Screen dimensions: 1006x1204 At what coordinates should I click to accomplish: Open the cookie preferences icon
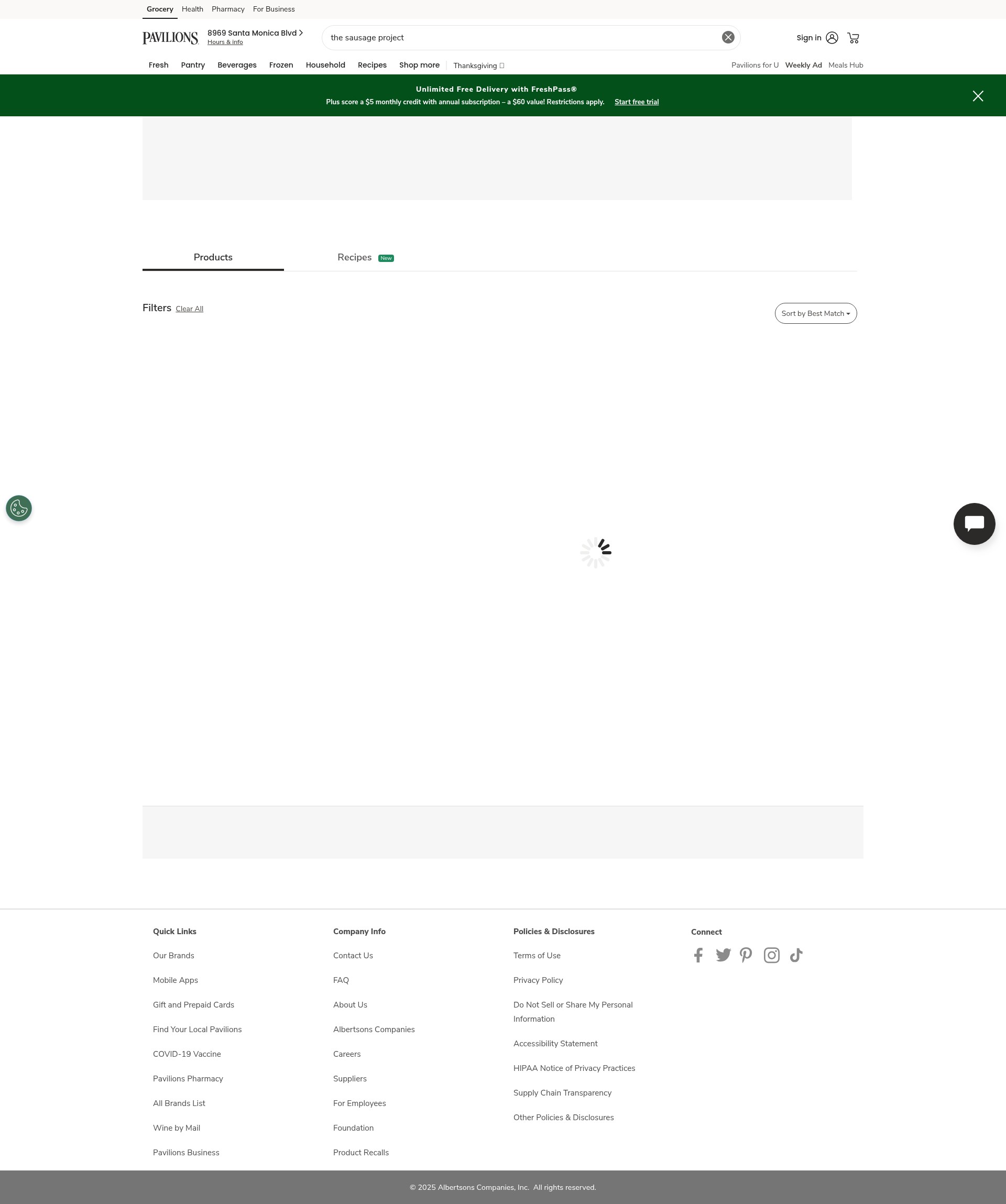(x=19, y=508)
